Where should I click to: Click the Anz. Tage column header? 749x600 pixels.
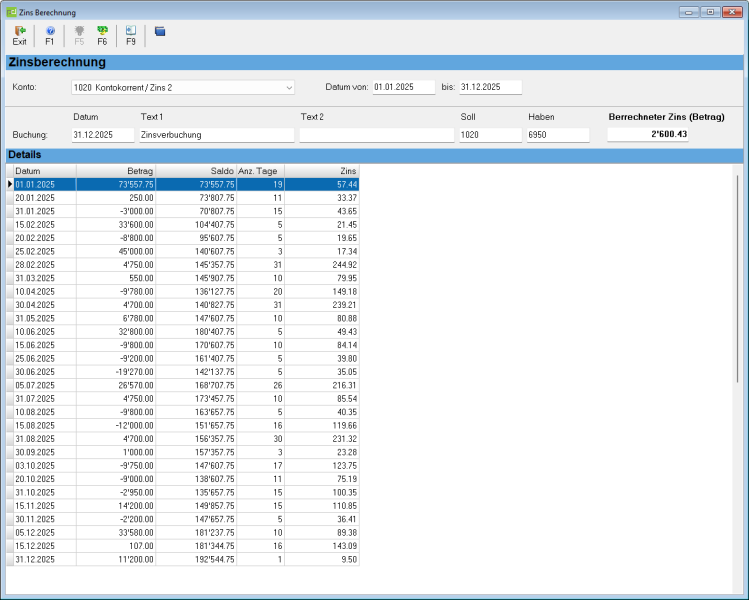click(260, 171)
